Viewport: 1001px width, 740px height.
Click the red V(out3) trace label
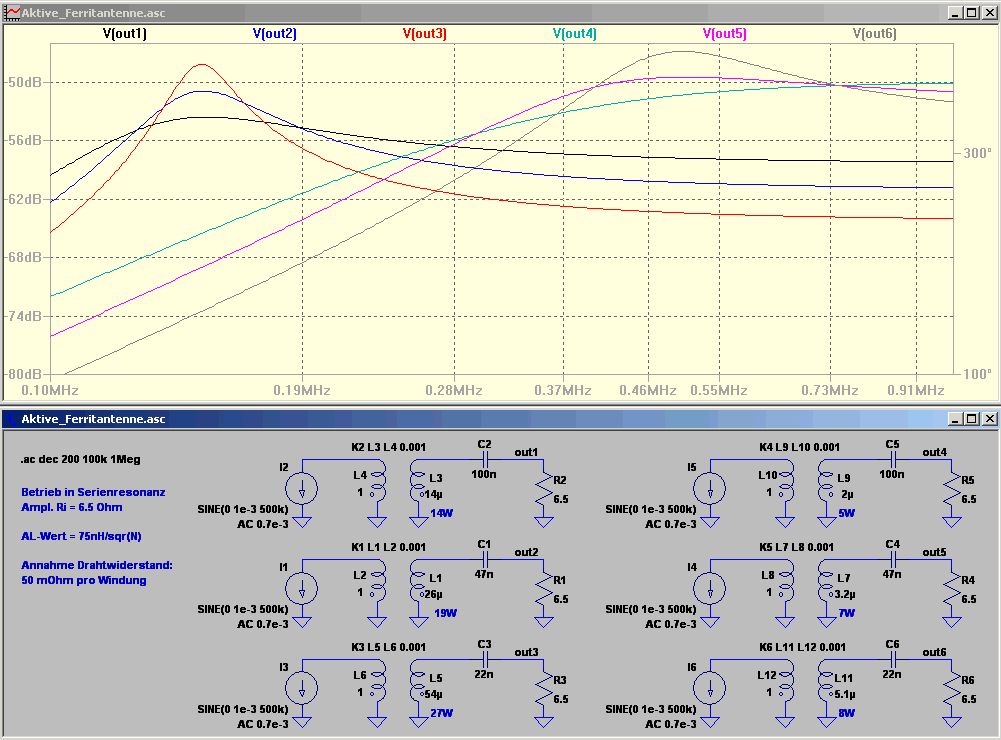tap(425, 33)
